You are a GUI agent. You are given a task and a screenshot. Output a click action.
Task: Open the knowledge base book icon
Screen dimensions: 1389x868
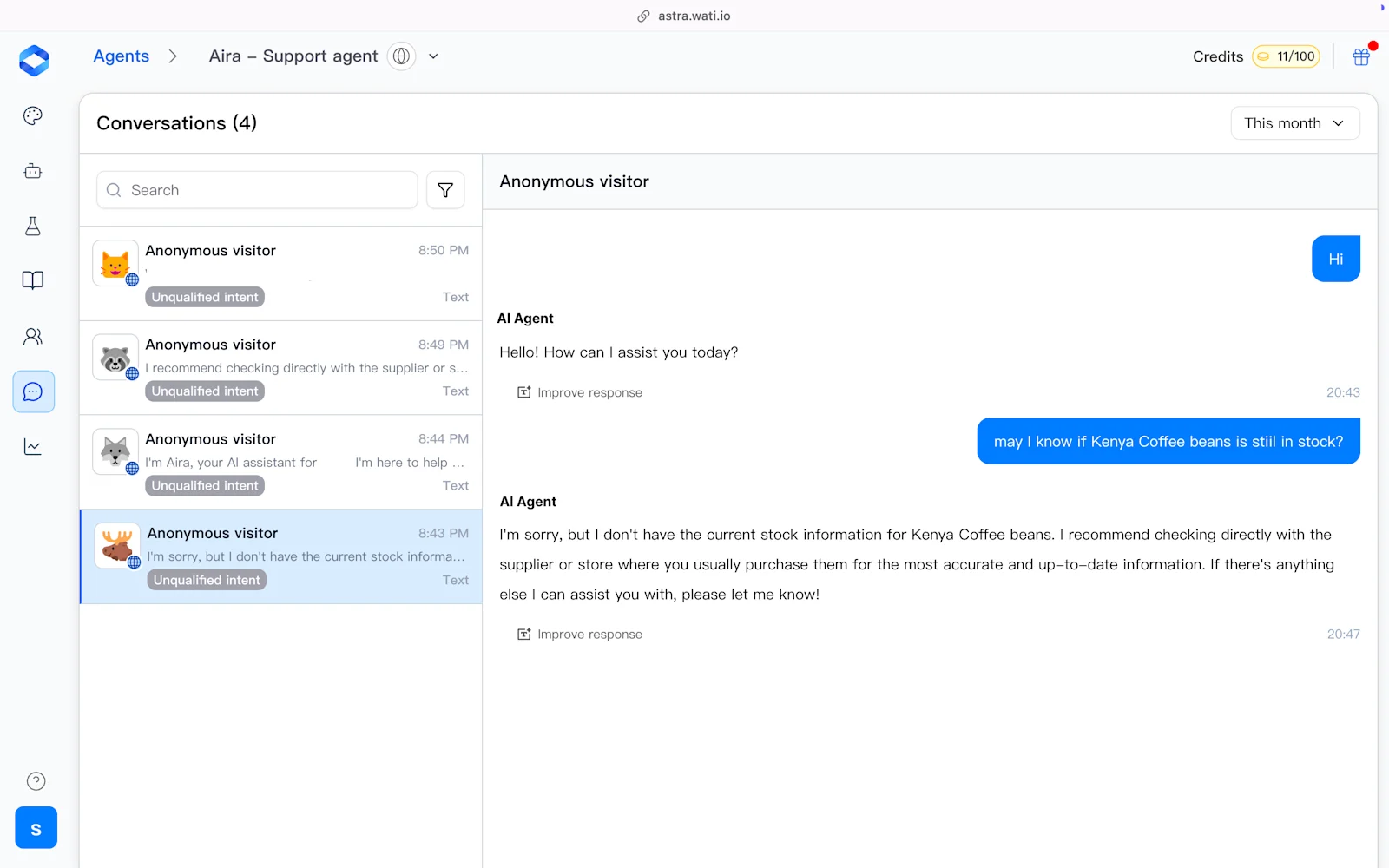[32, 279]
